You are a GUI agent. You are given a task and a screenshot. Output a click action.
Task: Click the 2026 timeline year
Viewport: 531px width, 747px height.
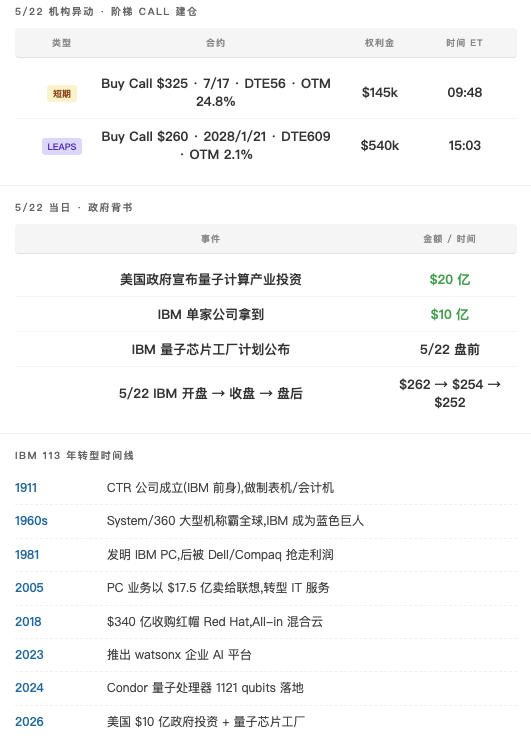tap(29, 722)
